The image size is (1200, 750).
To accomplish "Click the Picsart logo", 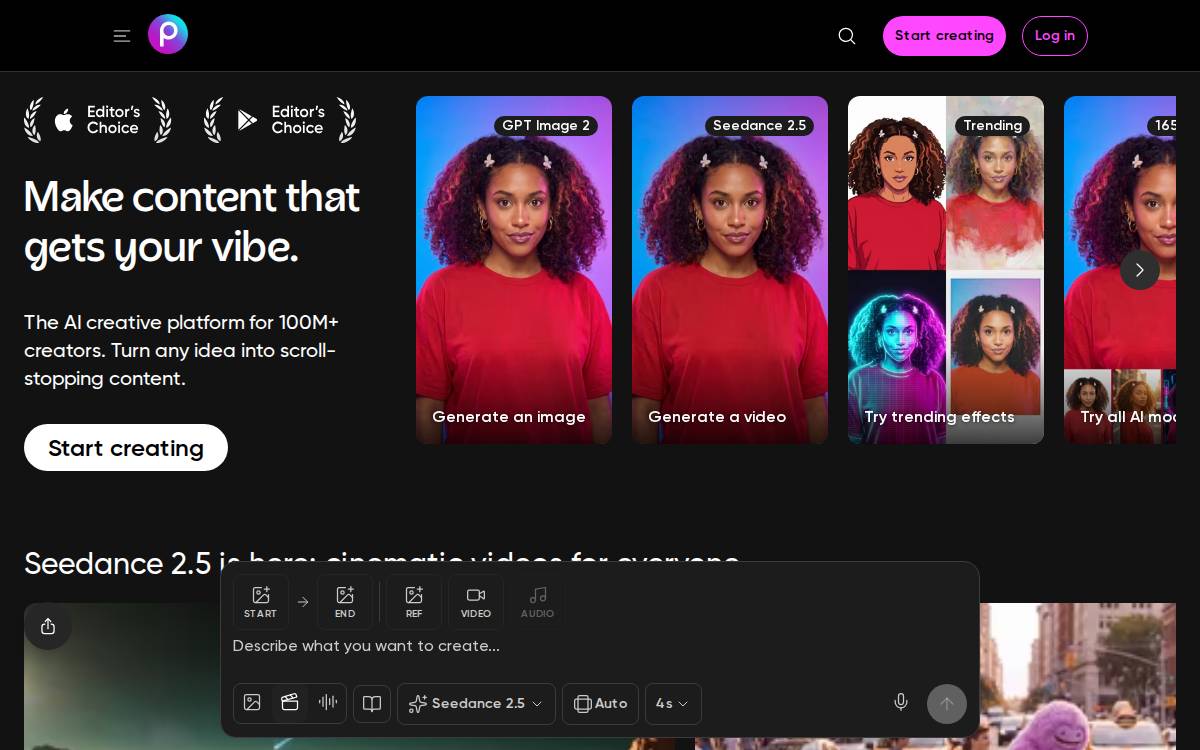I will click(168, 34).
